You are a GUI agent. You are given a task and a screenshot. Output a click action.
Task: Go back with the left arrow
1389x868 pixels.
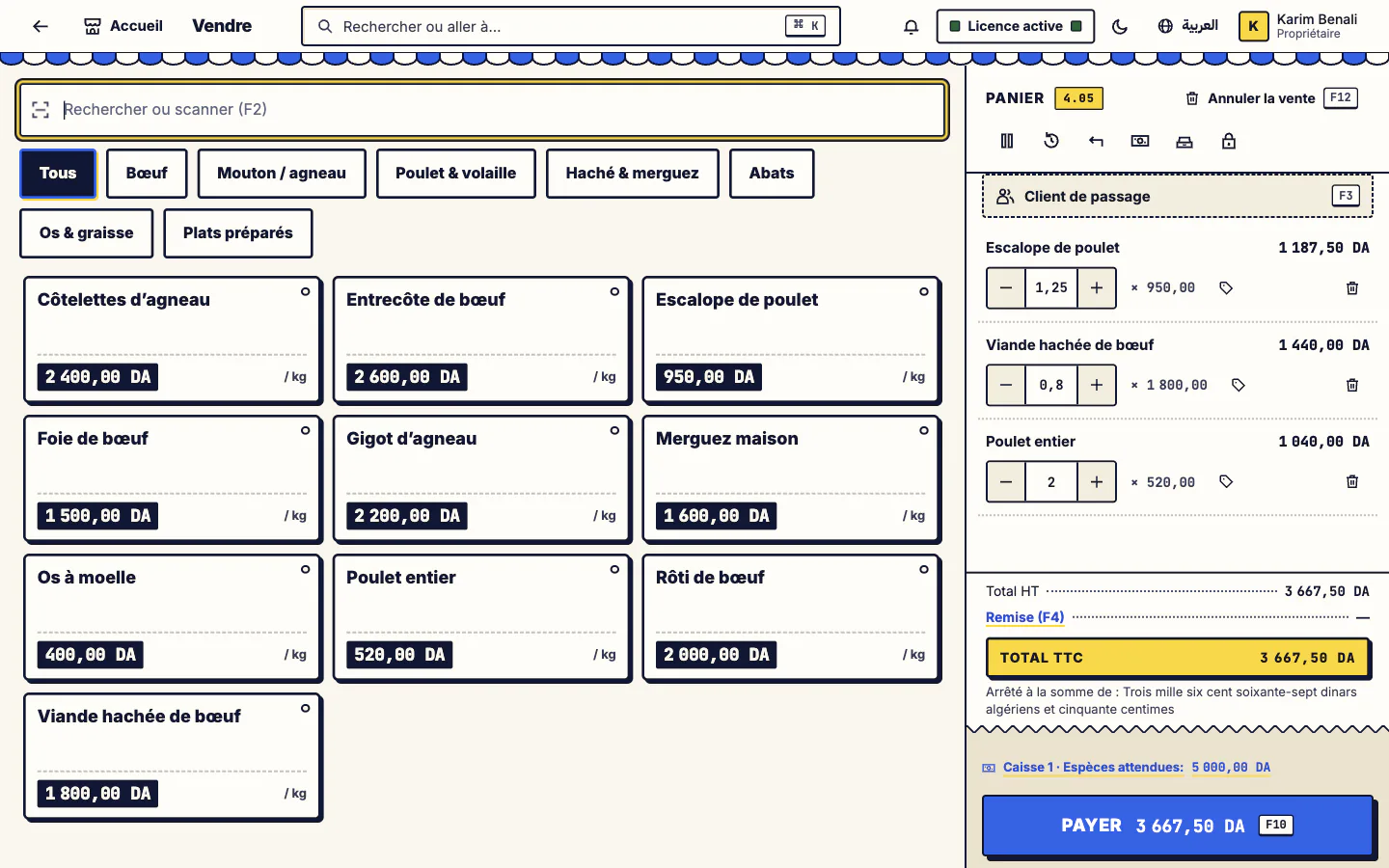click(41, 26)
